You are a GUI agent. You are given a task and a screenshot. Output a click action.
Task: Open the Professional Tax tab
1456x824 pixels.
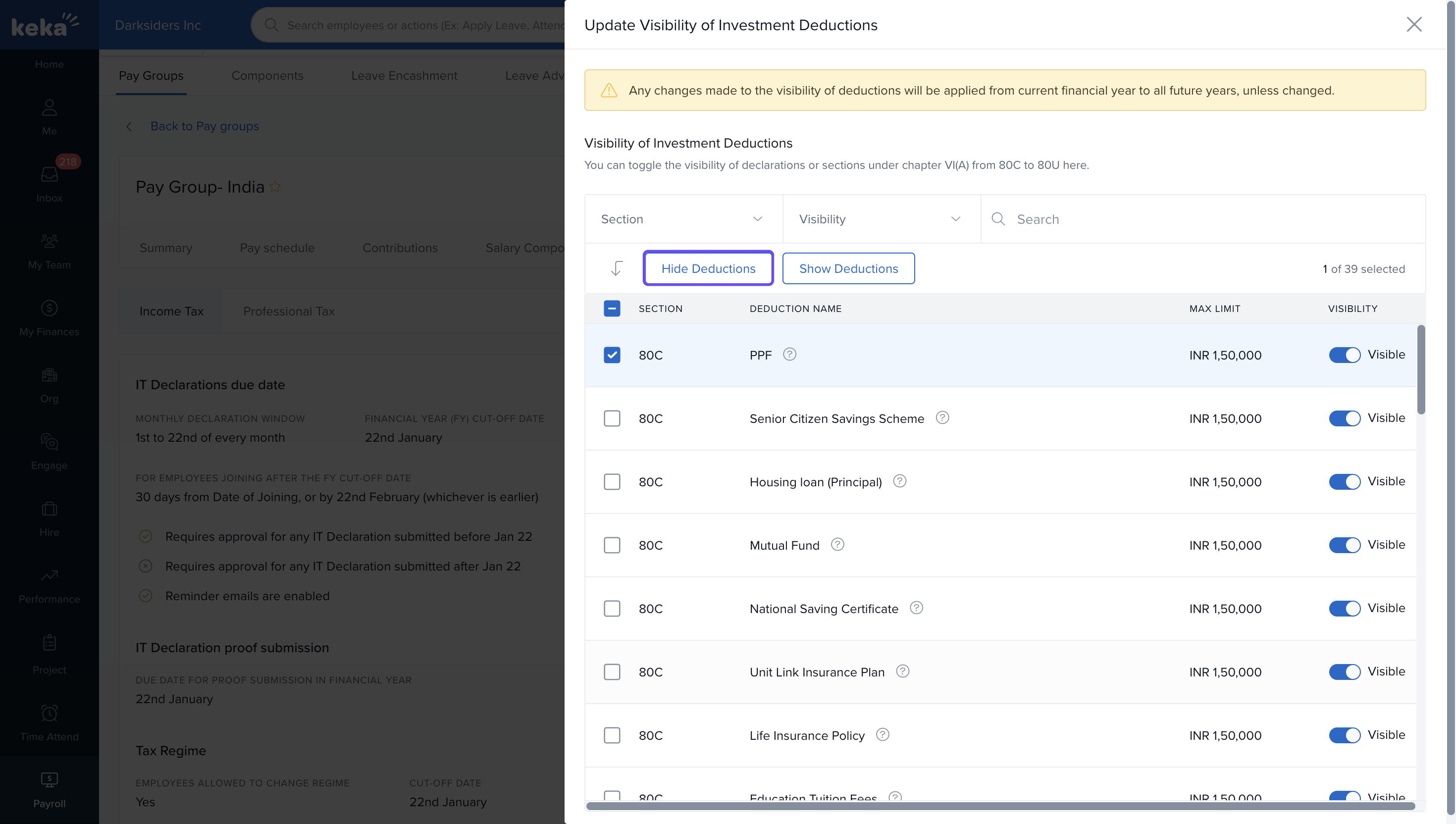[289, 311]
